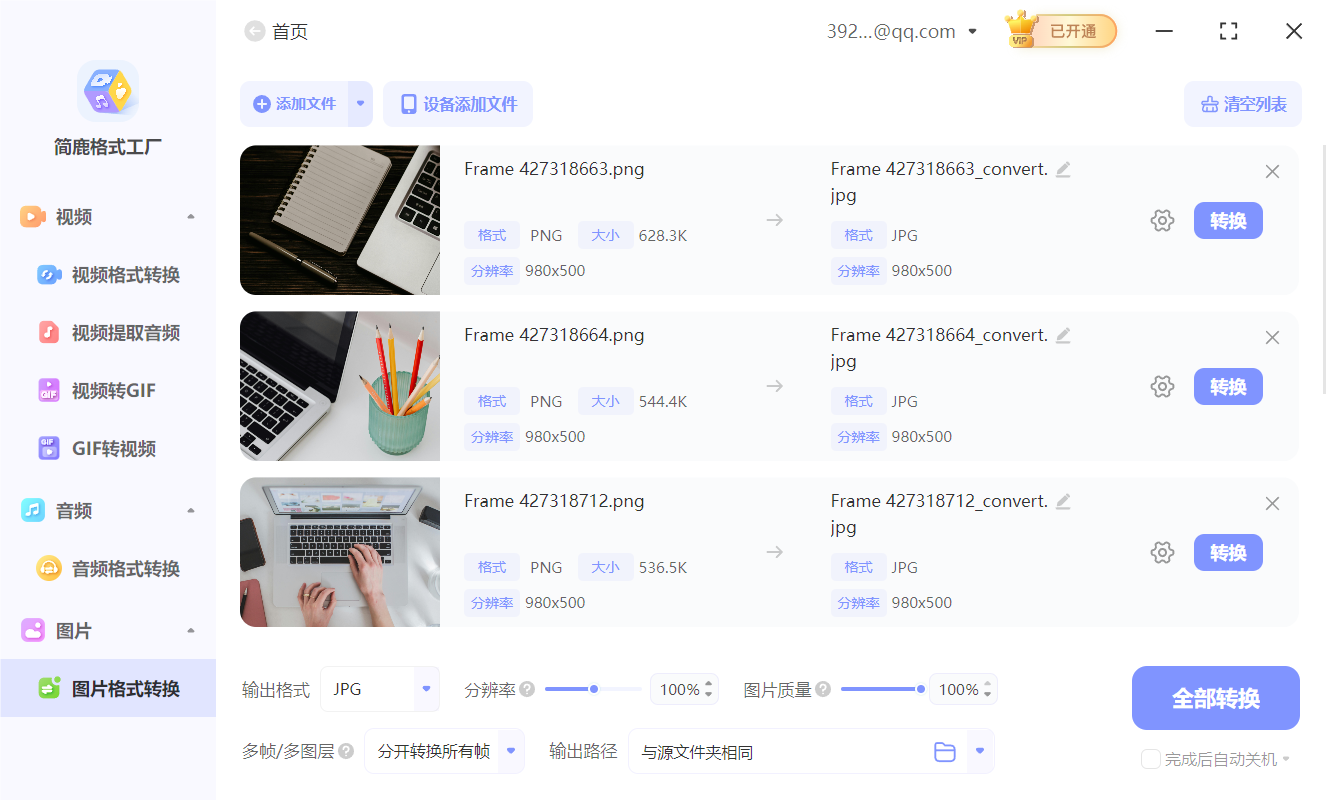Viewport: 1326px width, 800px height.
Task: Open the output folder picker icon
Action: [x=945, y=751]
